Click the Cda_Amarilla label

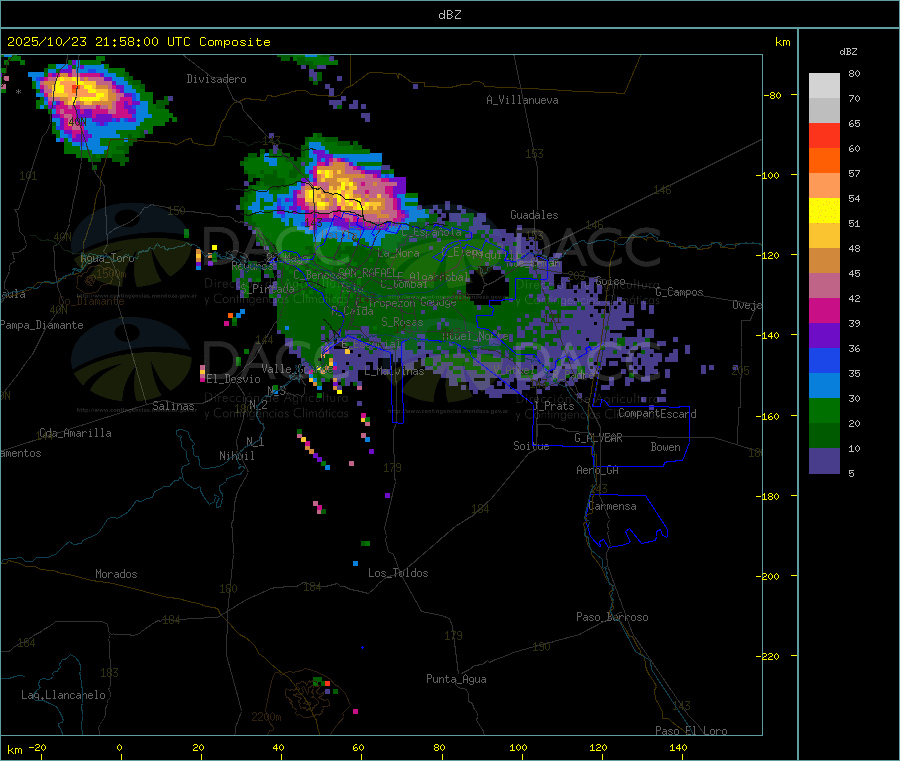[x=75, y=433]
